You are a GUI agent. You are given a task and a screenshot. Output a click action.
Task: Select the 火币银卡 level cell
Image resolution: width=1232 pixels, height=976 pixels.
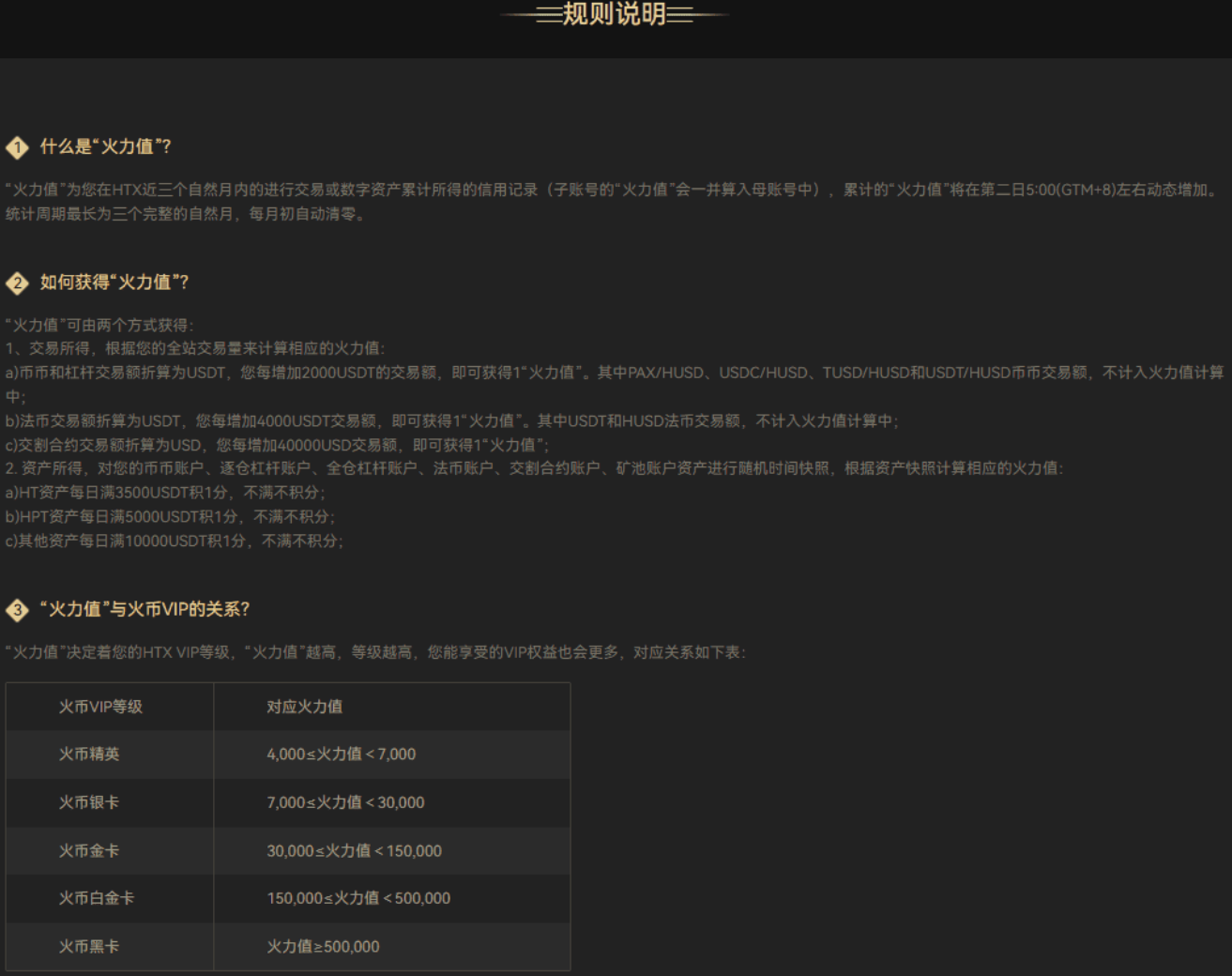click(89, 802)
